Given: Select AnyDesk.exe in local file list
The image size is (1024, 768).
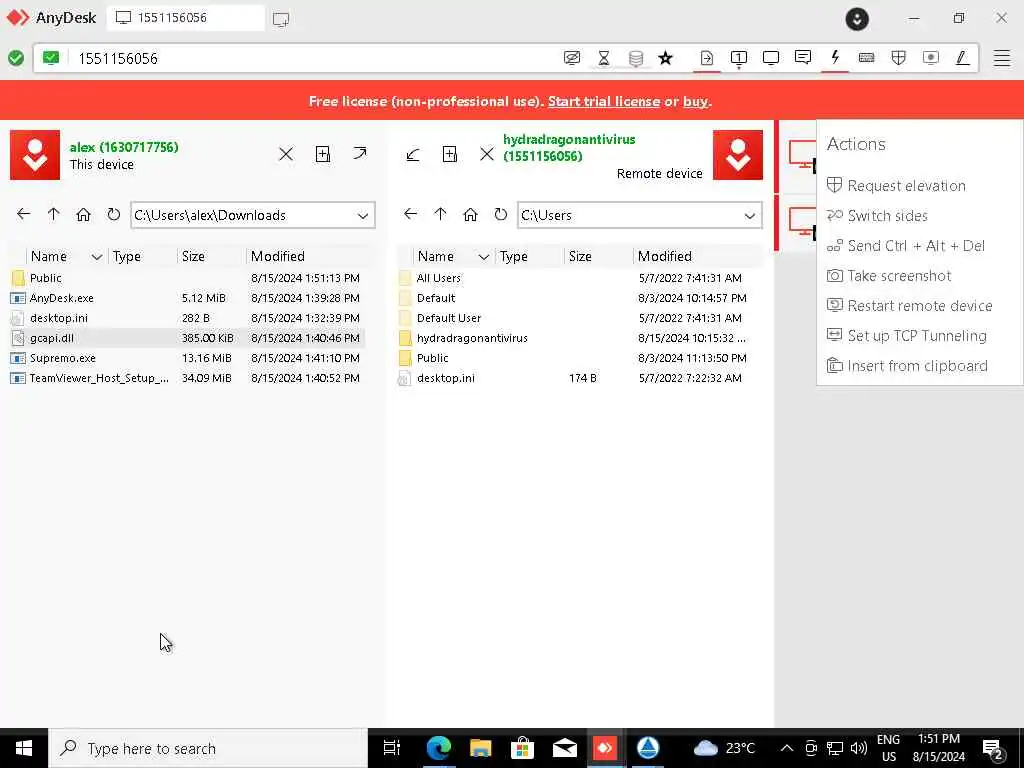Looking at the screenshot, I should point(186,298).
